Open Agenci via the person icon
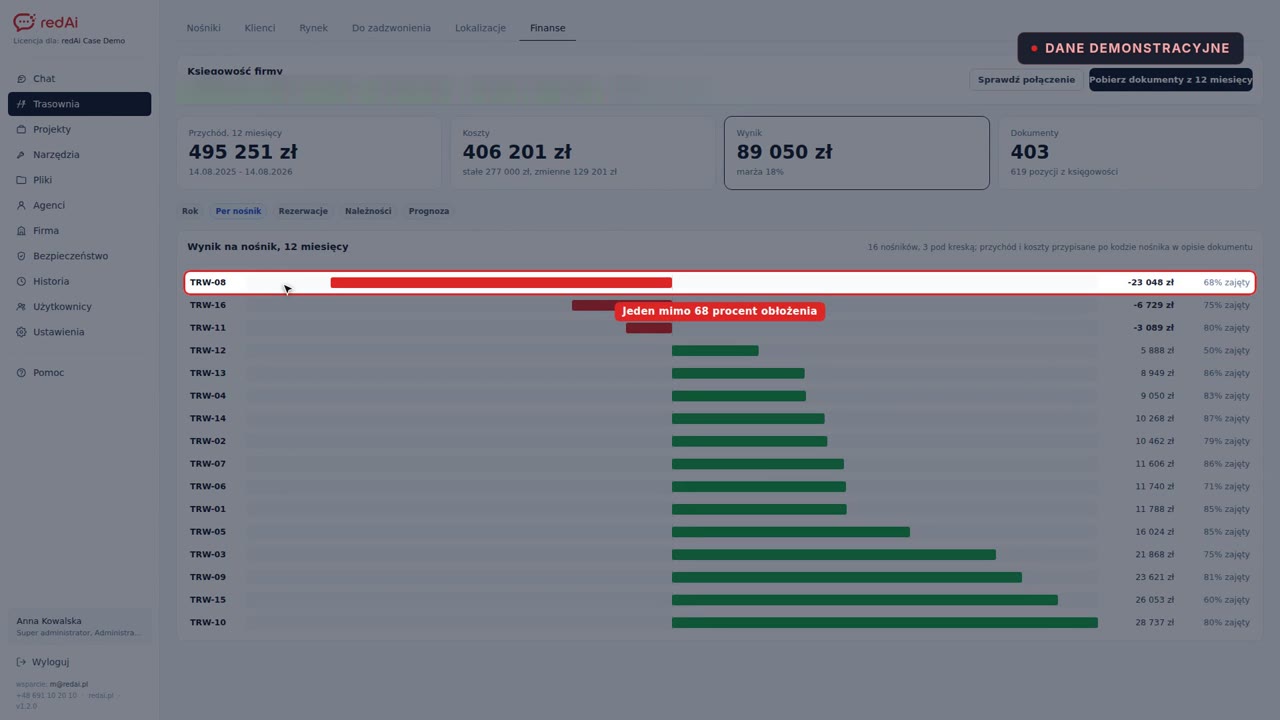 click(22, 205)
